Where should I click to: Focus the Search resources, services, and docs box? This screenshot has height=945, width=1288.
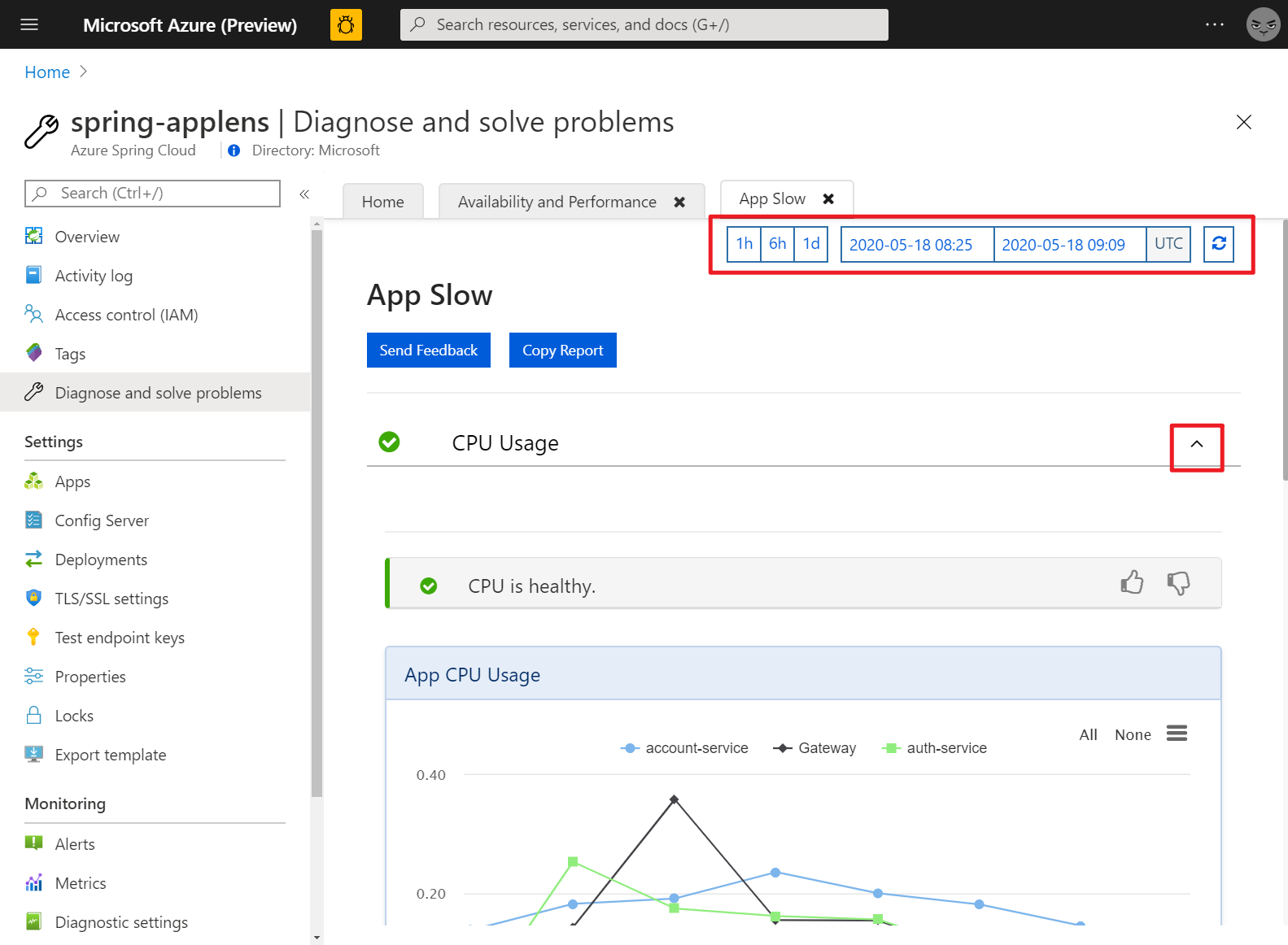point(644,24)
